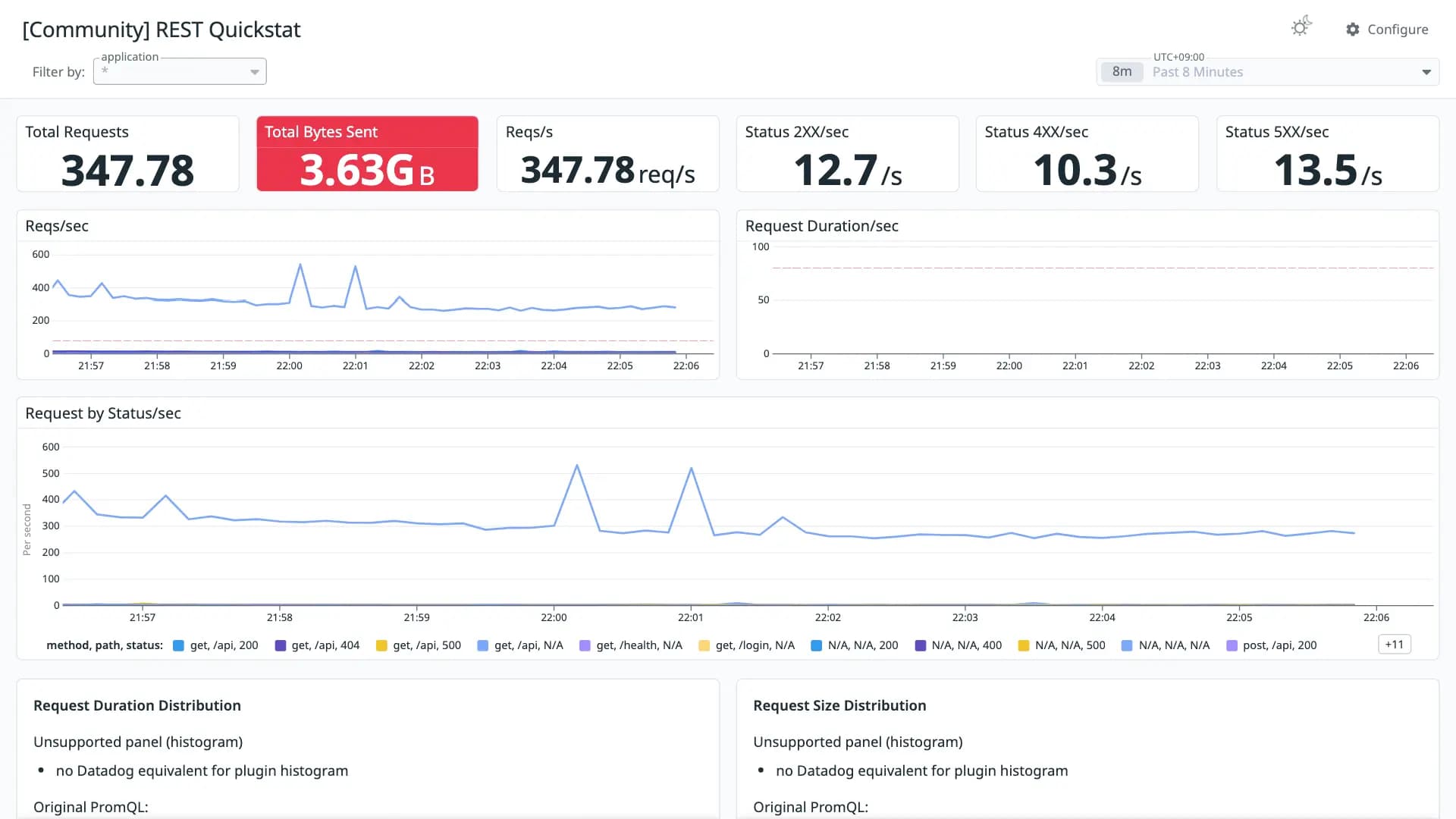Click the 22:01 tick in Reqs/sec graph

click(355, 366)
